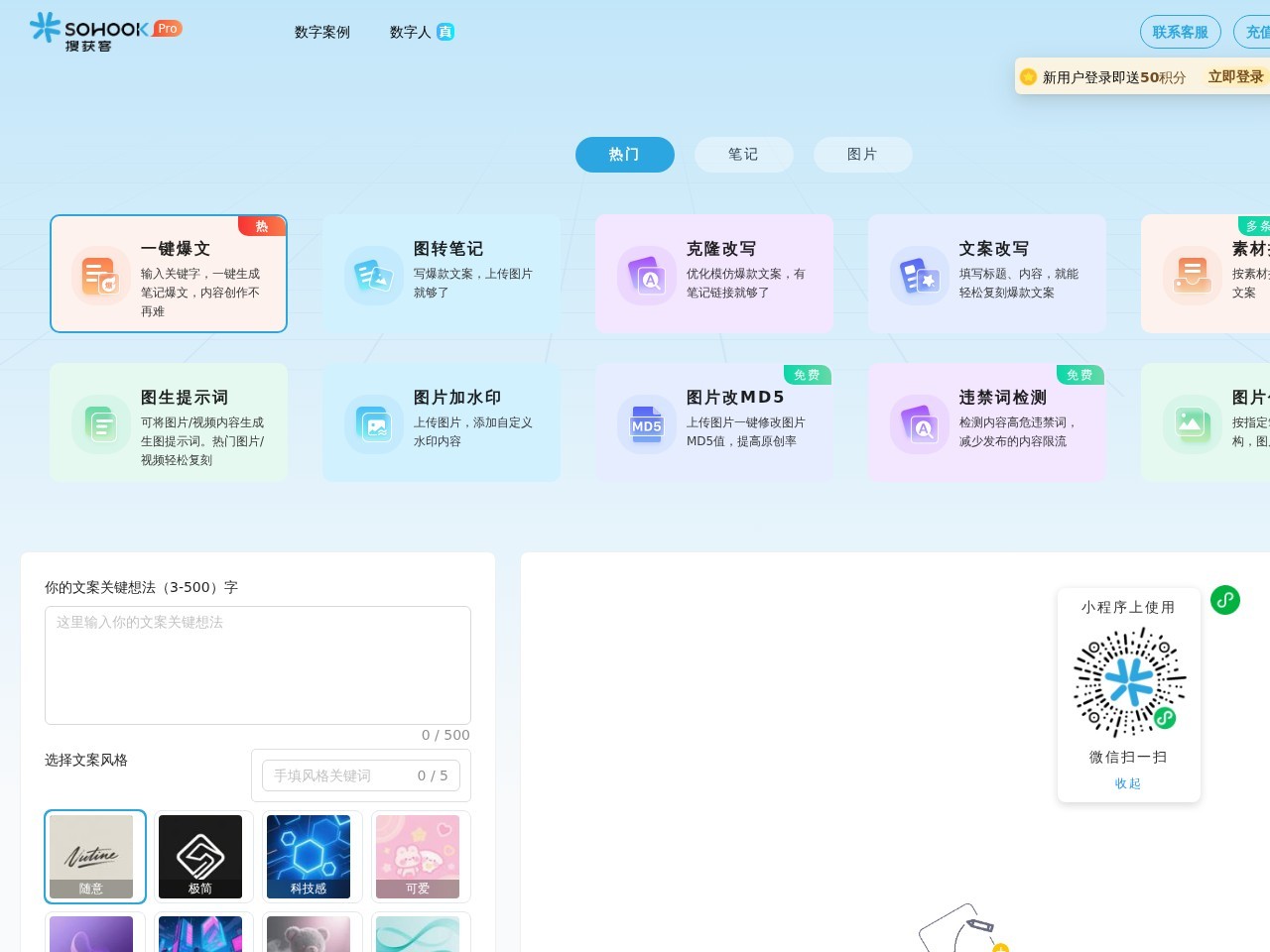This screenshot has height=952, width=1270.
Task: Open the 克隆改写 title
Action: point(721,249)
